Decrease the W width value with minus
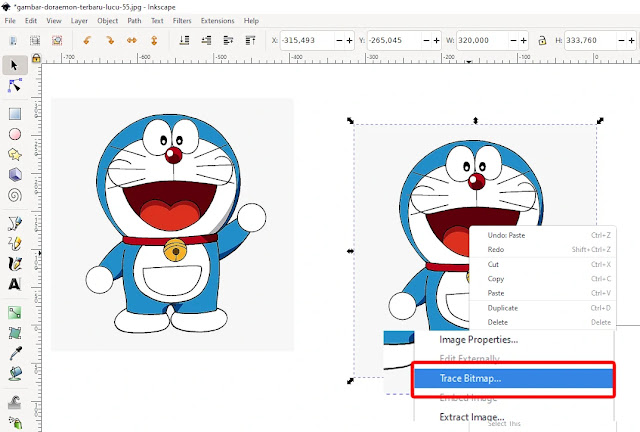This screenshot has height=432, width=640. [514, 40]
